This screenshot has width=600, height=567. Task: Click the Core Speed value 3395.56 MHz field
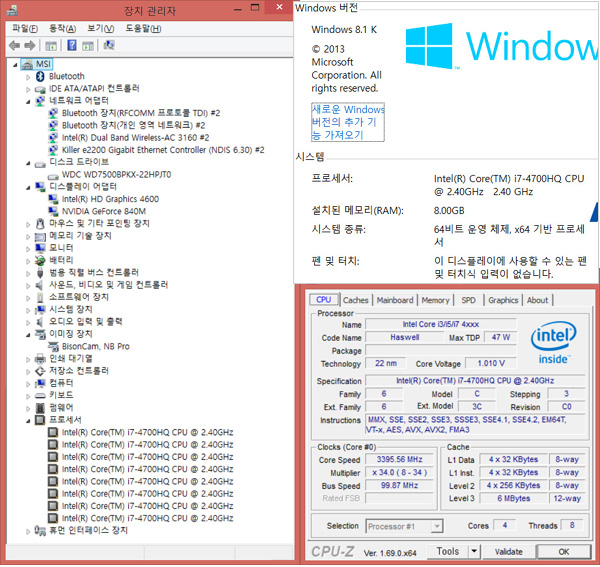click(x=399, y=459)
